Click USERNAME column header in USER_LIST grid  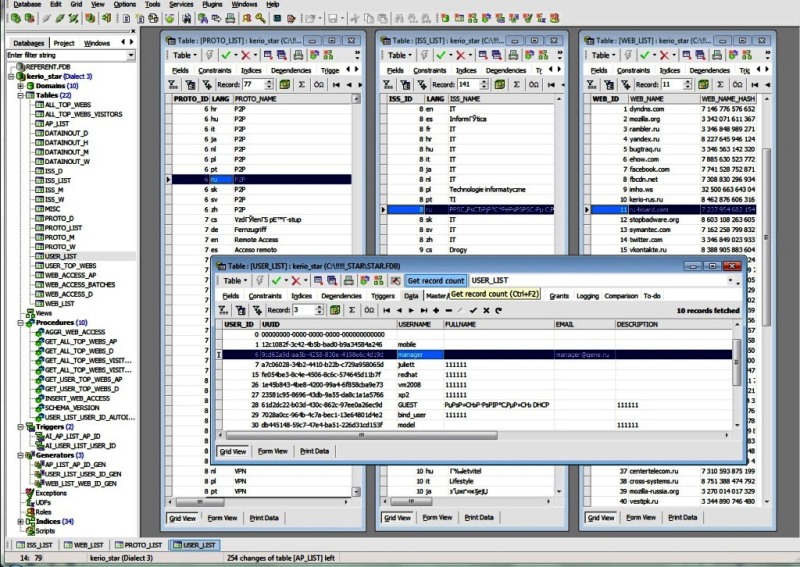[x=420, y=324]
